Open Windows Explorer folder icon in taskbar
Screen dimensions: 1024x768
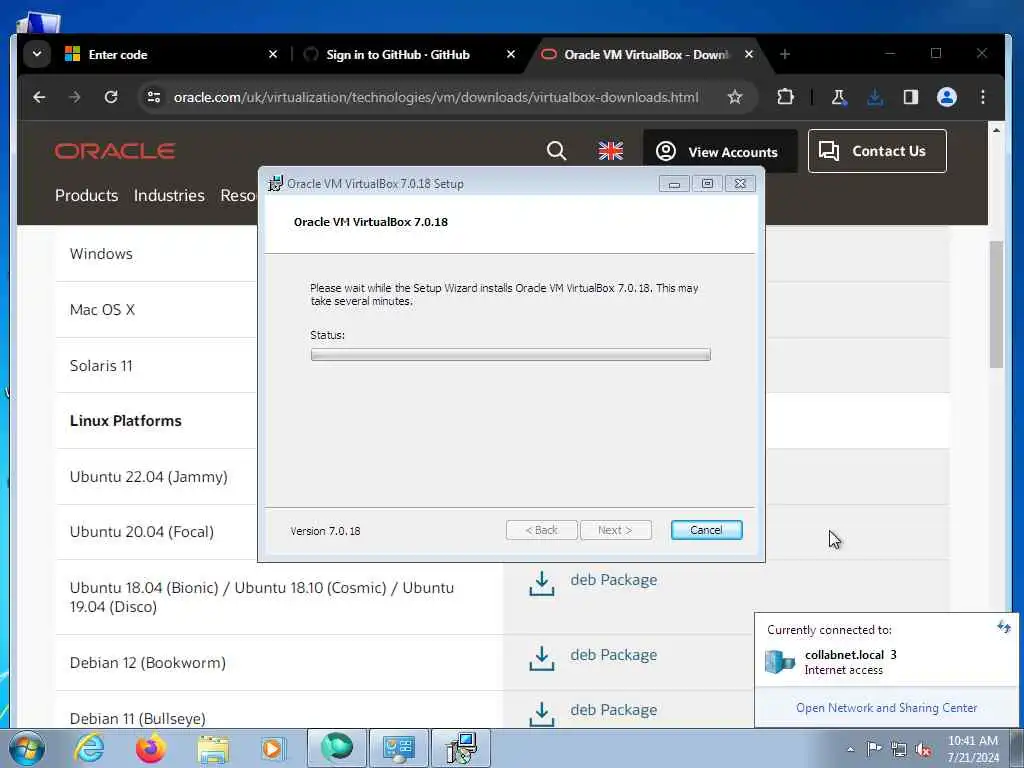pos(213,748)
